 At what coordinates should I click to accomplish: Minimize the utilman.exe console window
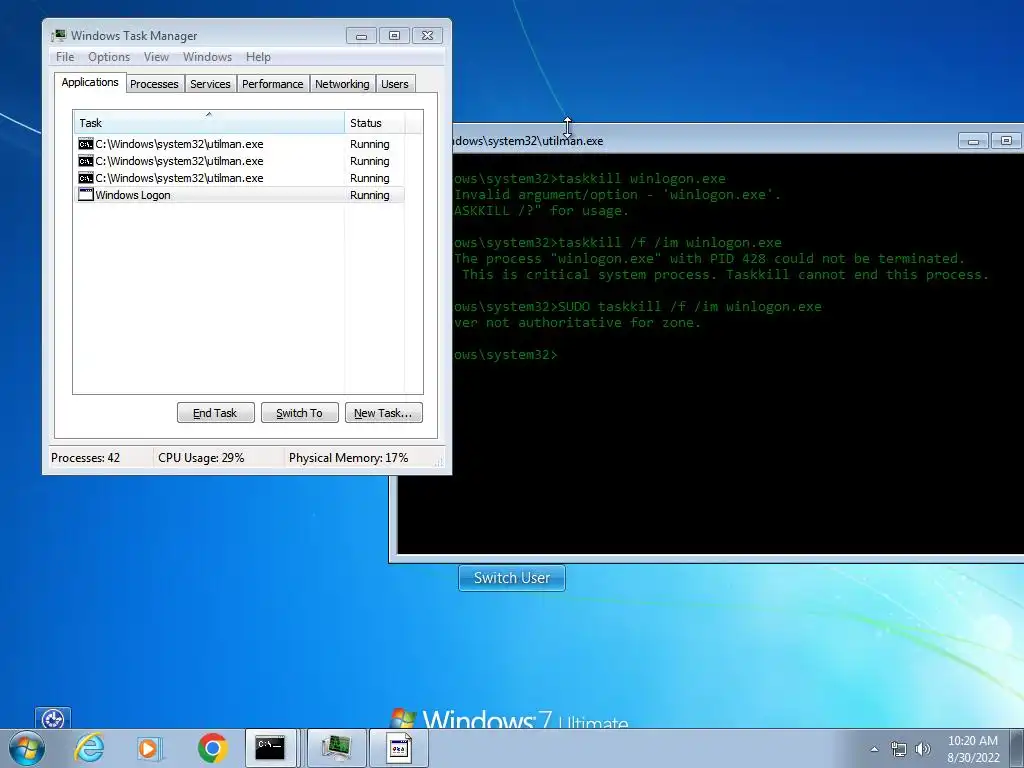(973, 140)
